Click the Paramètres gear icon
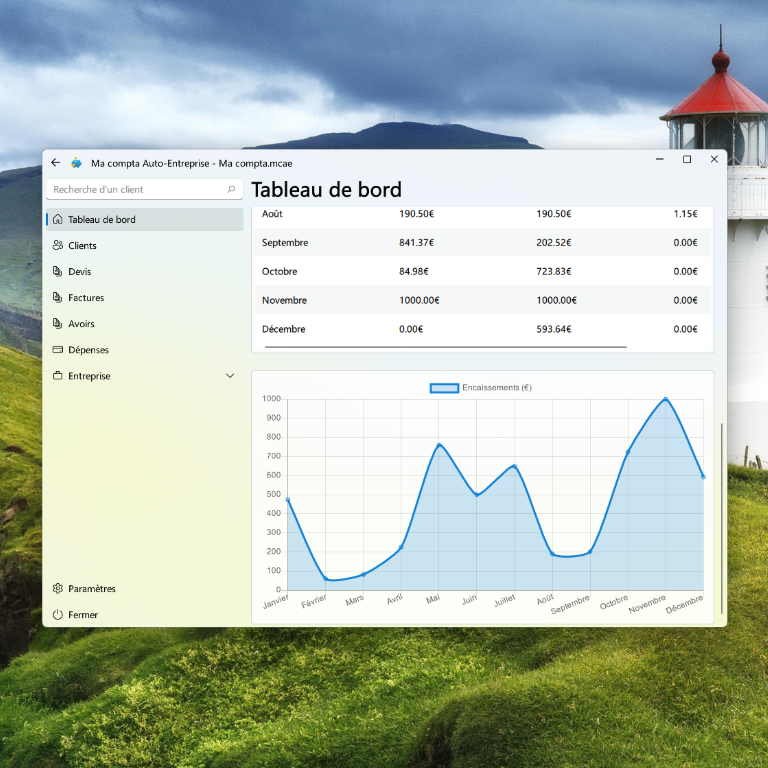This screenshot has height=768, width=768. 57,588
